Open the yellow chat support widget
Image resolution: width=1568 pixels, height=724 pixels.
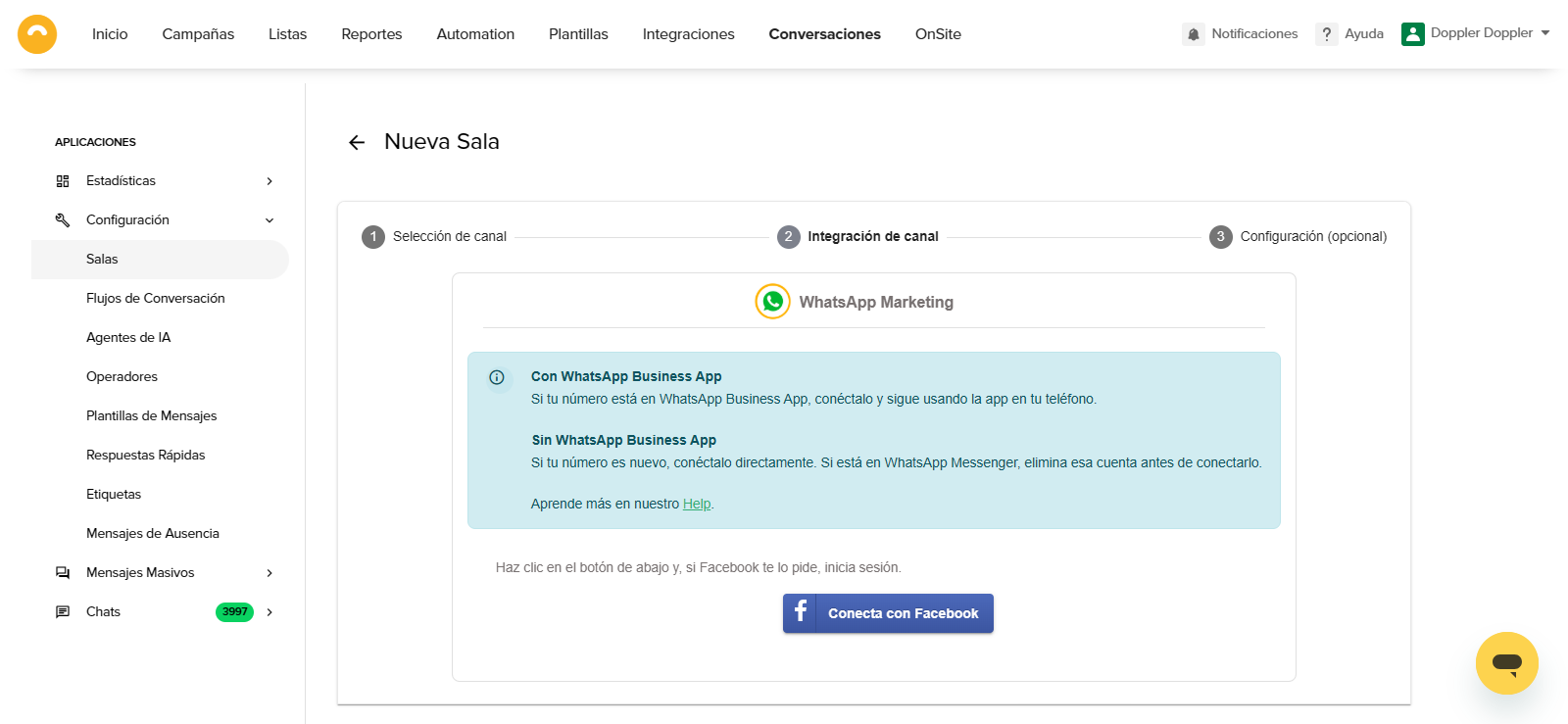coord(1507,663)
